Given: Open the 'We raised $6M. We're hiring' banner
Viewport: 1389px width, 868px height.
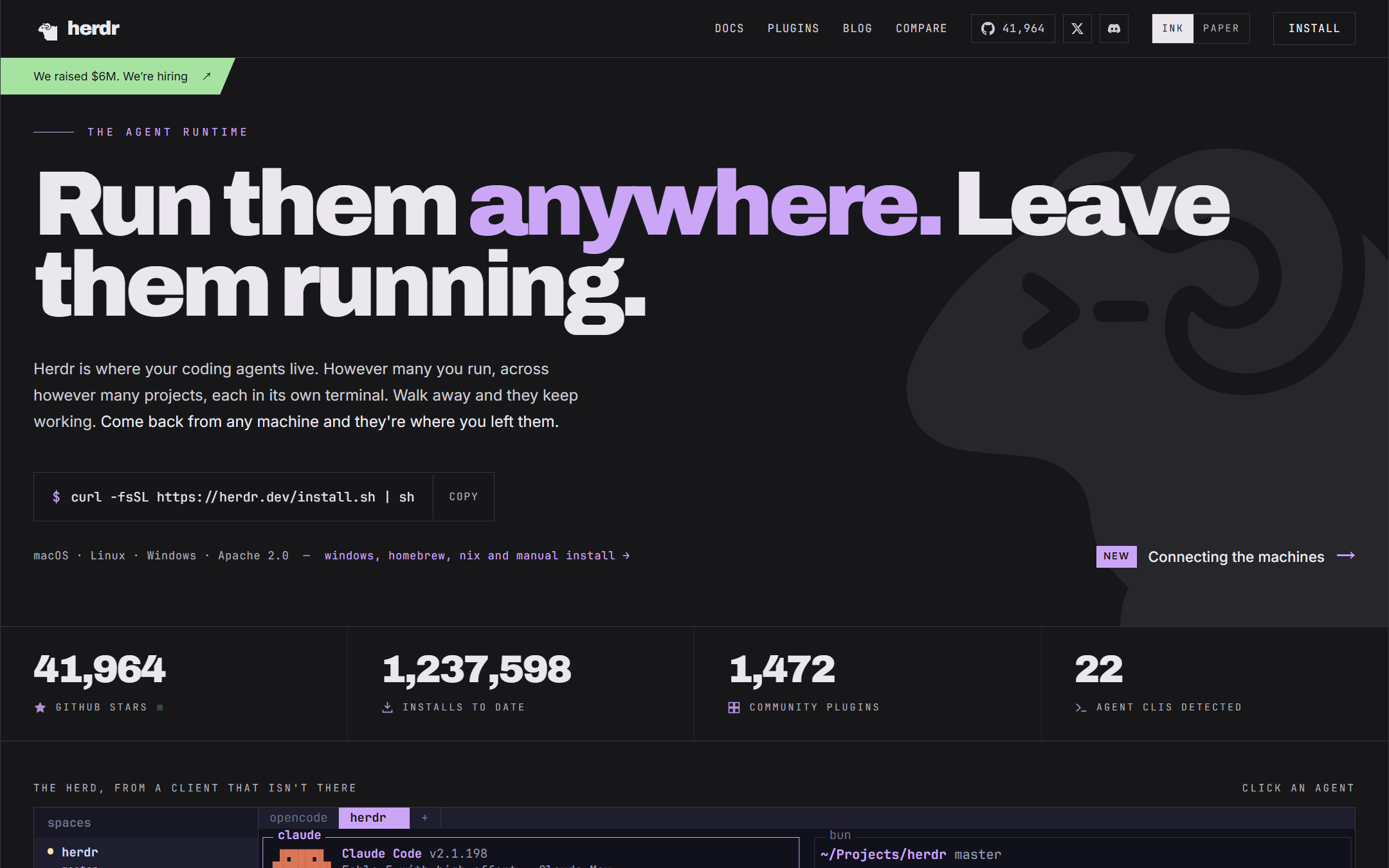Looking at the screenshot, I should (118, 76).
